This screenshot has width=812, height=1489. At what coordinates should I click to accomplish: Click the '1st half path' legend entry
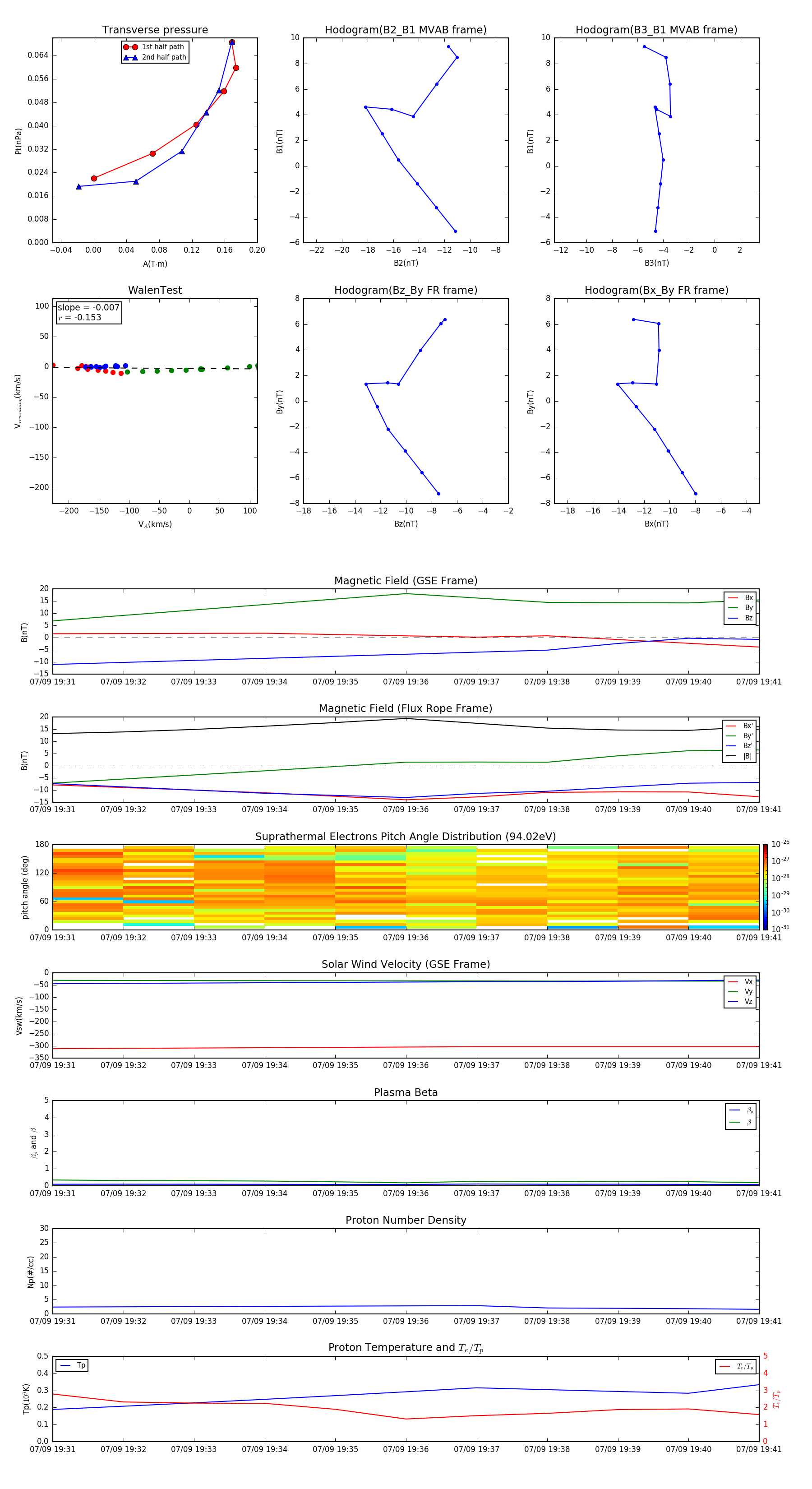154,47
